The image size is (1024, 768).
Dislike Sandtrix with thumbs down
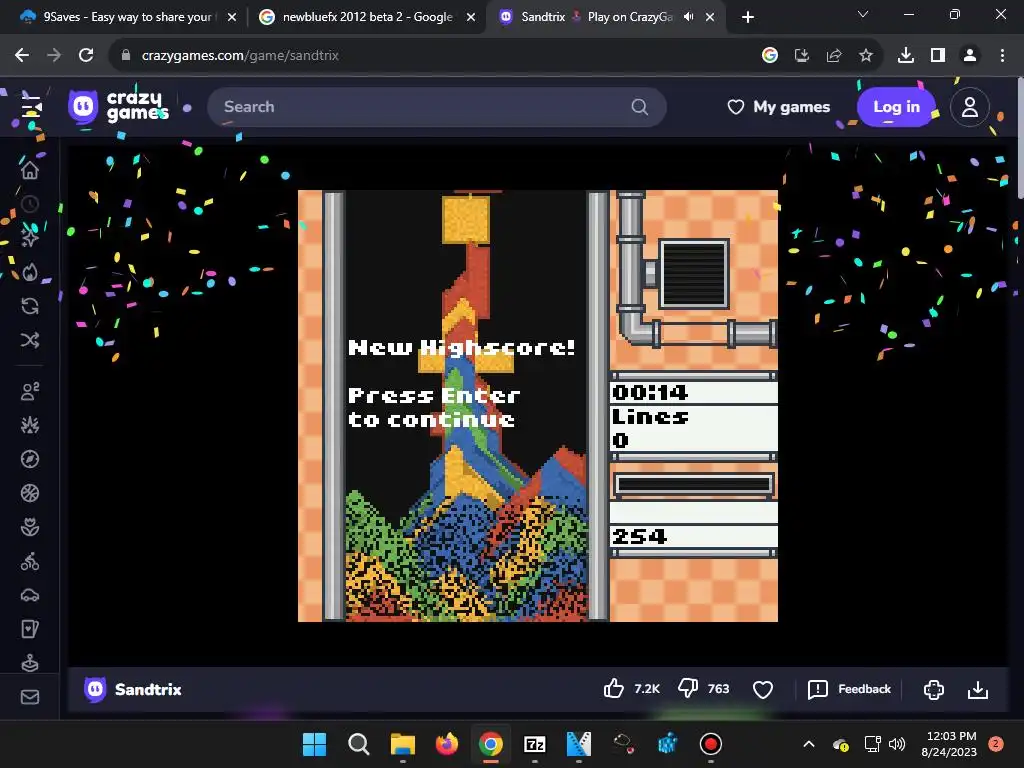[688, 688]
